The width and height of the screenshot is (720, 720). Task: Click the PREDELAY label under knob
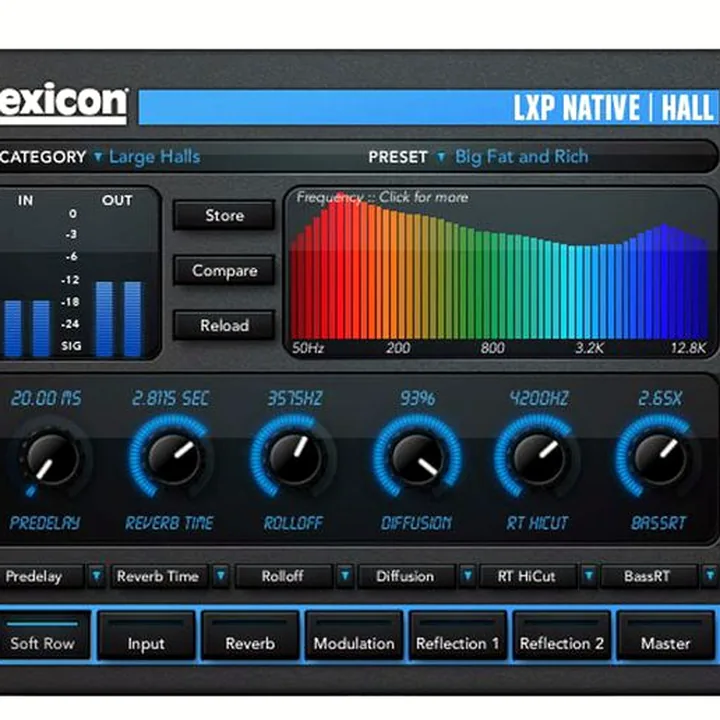pyautogui.click(x=45, y=523)
